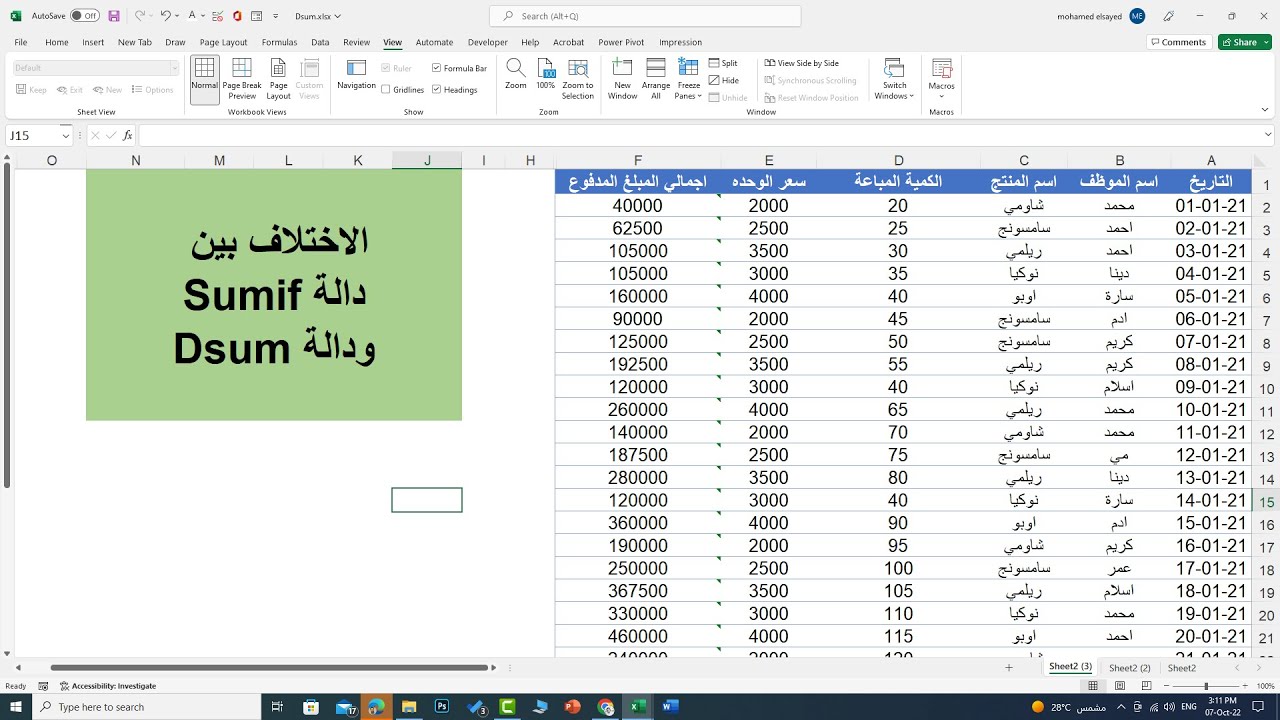Select the Sheet2 (2) sheet tab

coord(1130,668)
